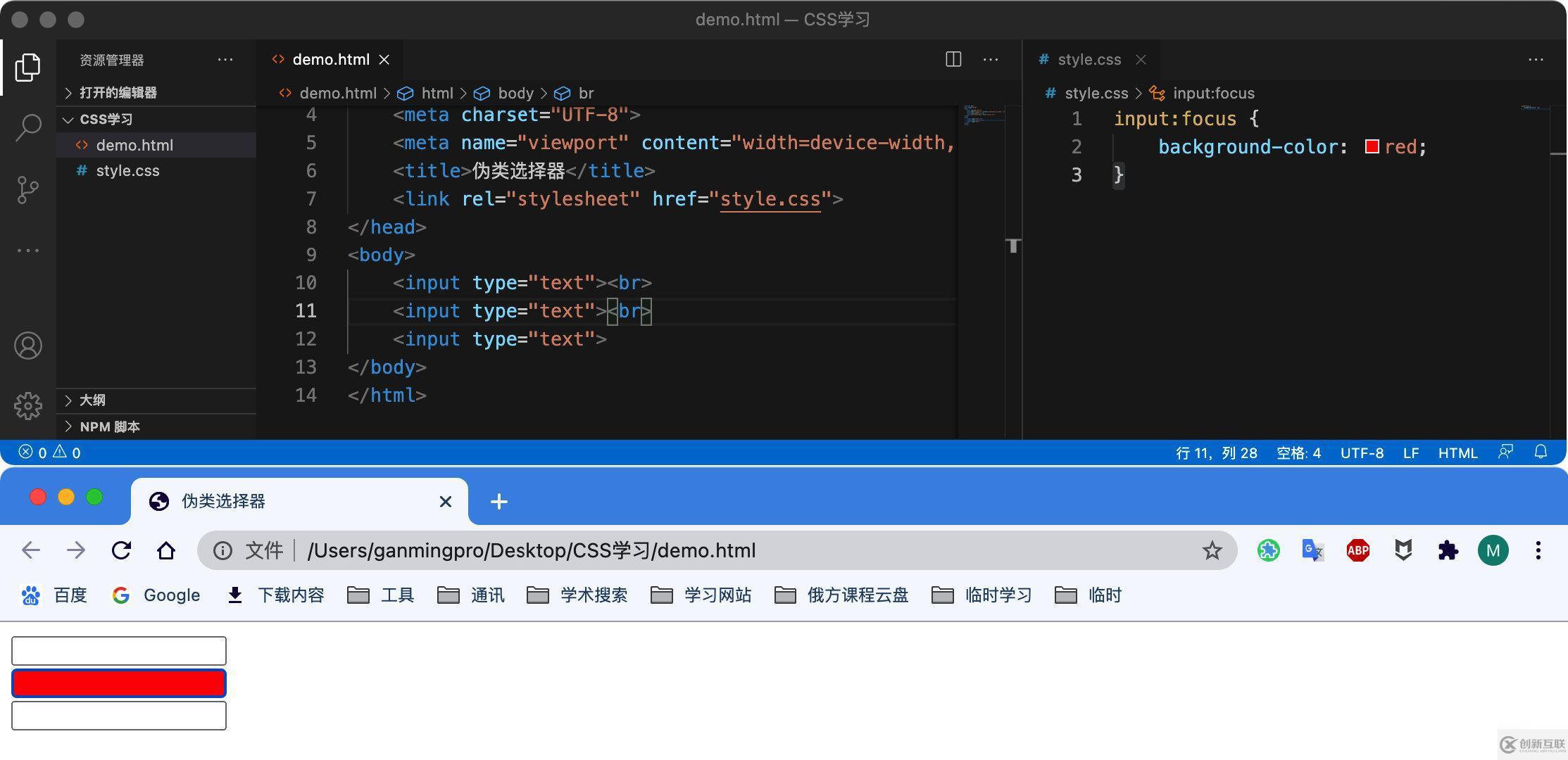Change encoding via UTF-8 status item
1568x760 pixels.
(1362, 452)
